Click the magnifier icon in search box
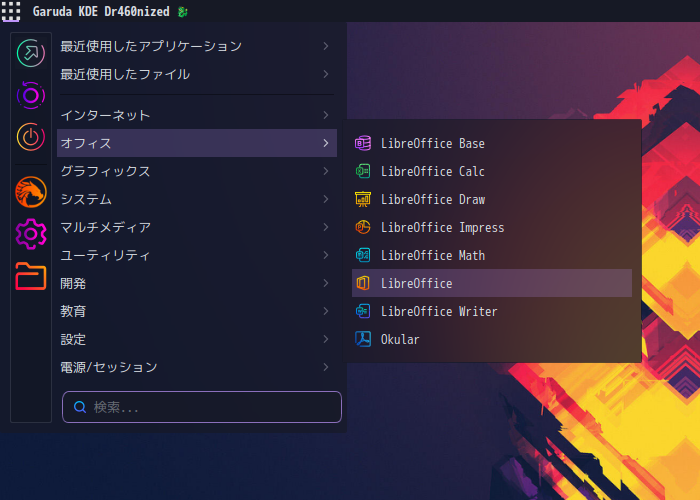Screen dimensions: 700x500 pyautogui.click(x=80, y=407)
